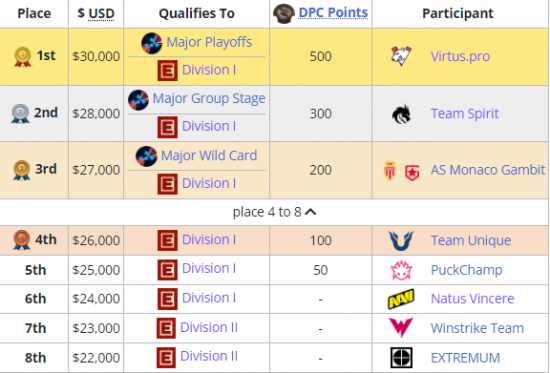Collapse the place 4 to 8 rows
The height and width of the screenshot is (373, 550).
(275, 212)
